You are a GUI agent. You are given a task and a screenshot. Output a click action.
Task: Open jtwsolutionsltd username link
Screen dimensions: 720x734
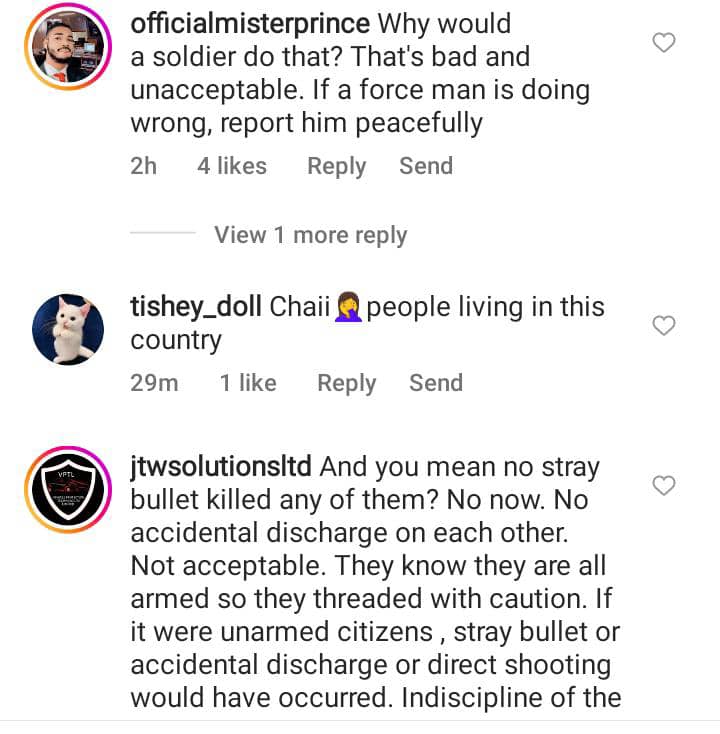click(x=222, y=466)
